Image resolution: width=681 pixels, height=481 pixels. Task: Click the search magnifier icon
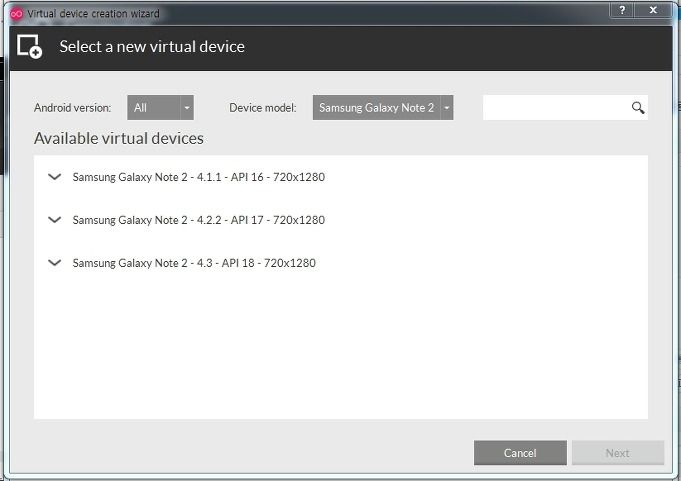[638, 108]
